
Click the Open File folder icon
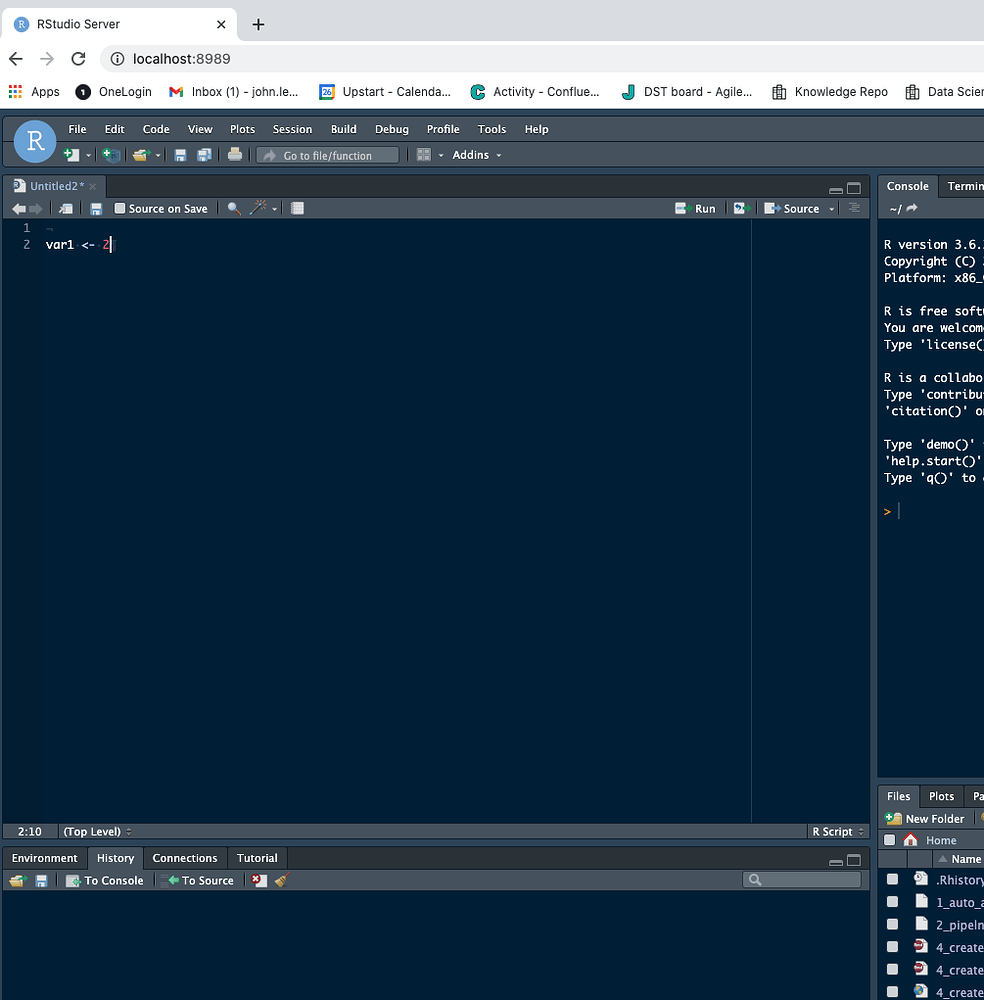(x=141, y=155)
